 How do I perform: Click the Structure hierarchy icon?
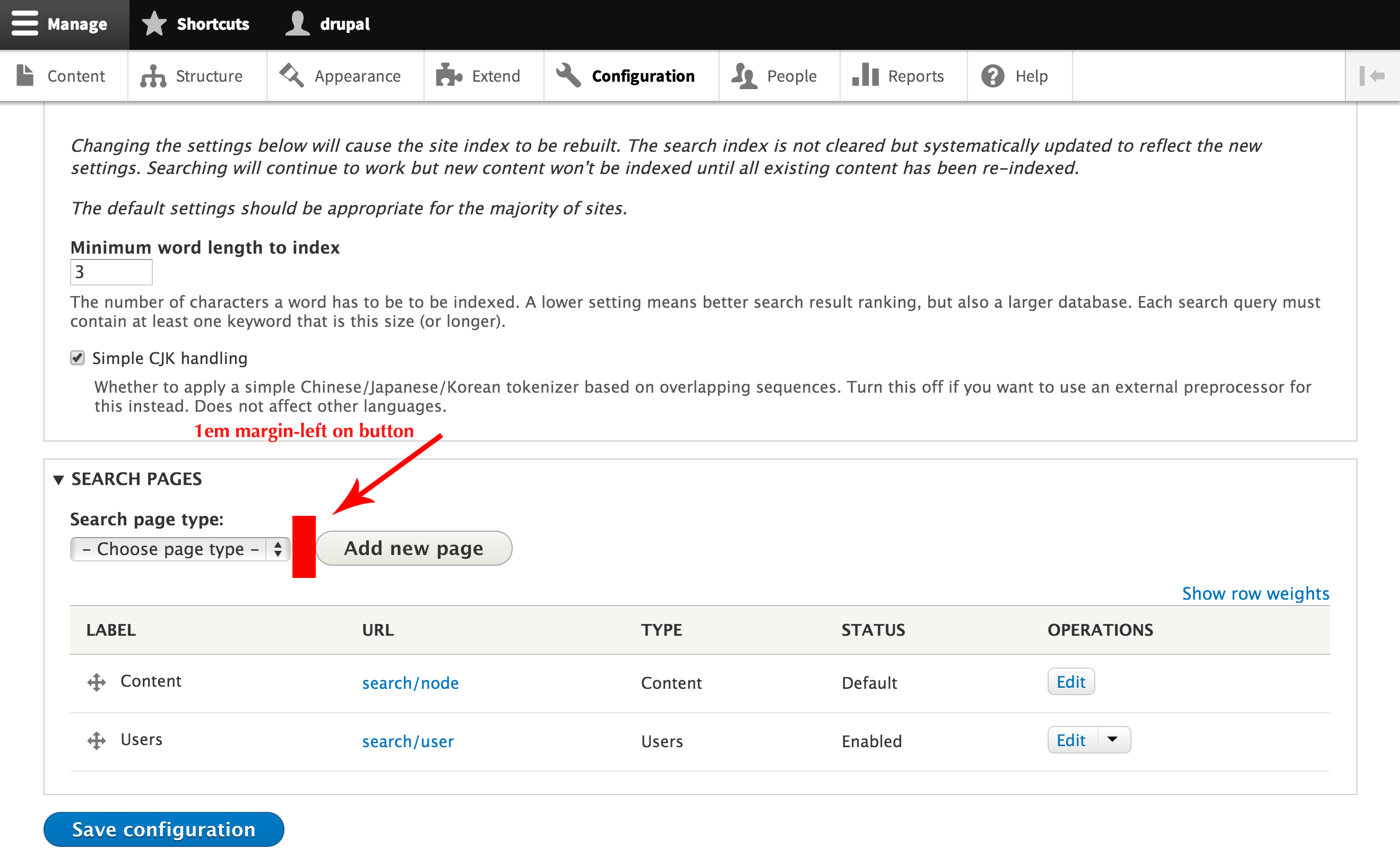[x=153, y=76]
